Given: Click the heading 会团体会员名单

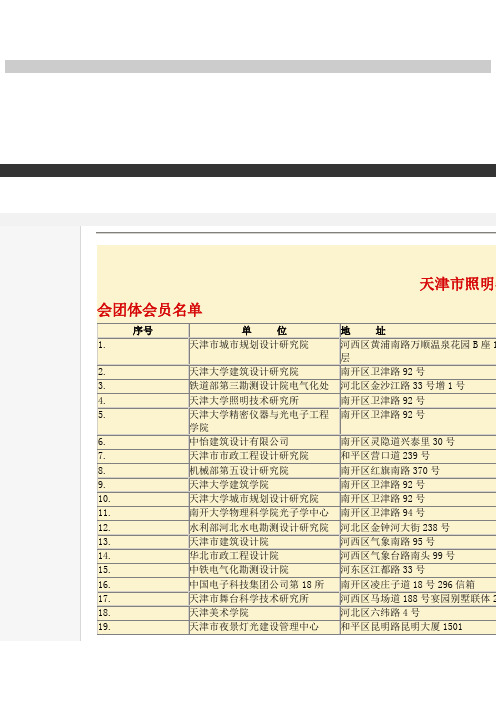Looking at the screenshot, I should pyautogui.click(x=150, y=310).
